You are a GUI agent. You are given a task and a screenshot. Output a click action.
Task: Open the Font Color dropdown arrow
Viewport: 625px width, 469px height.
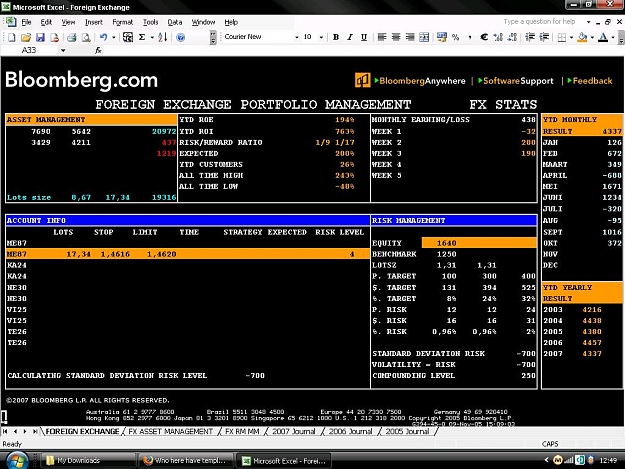coord(613,37)
